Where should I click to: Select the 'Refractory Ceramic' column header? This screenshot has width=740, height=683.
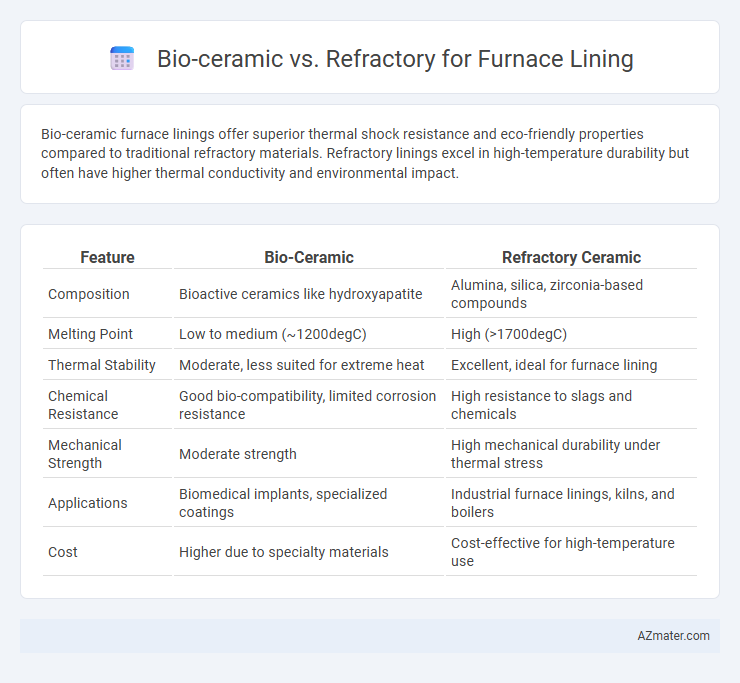(571, 257)
